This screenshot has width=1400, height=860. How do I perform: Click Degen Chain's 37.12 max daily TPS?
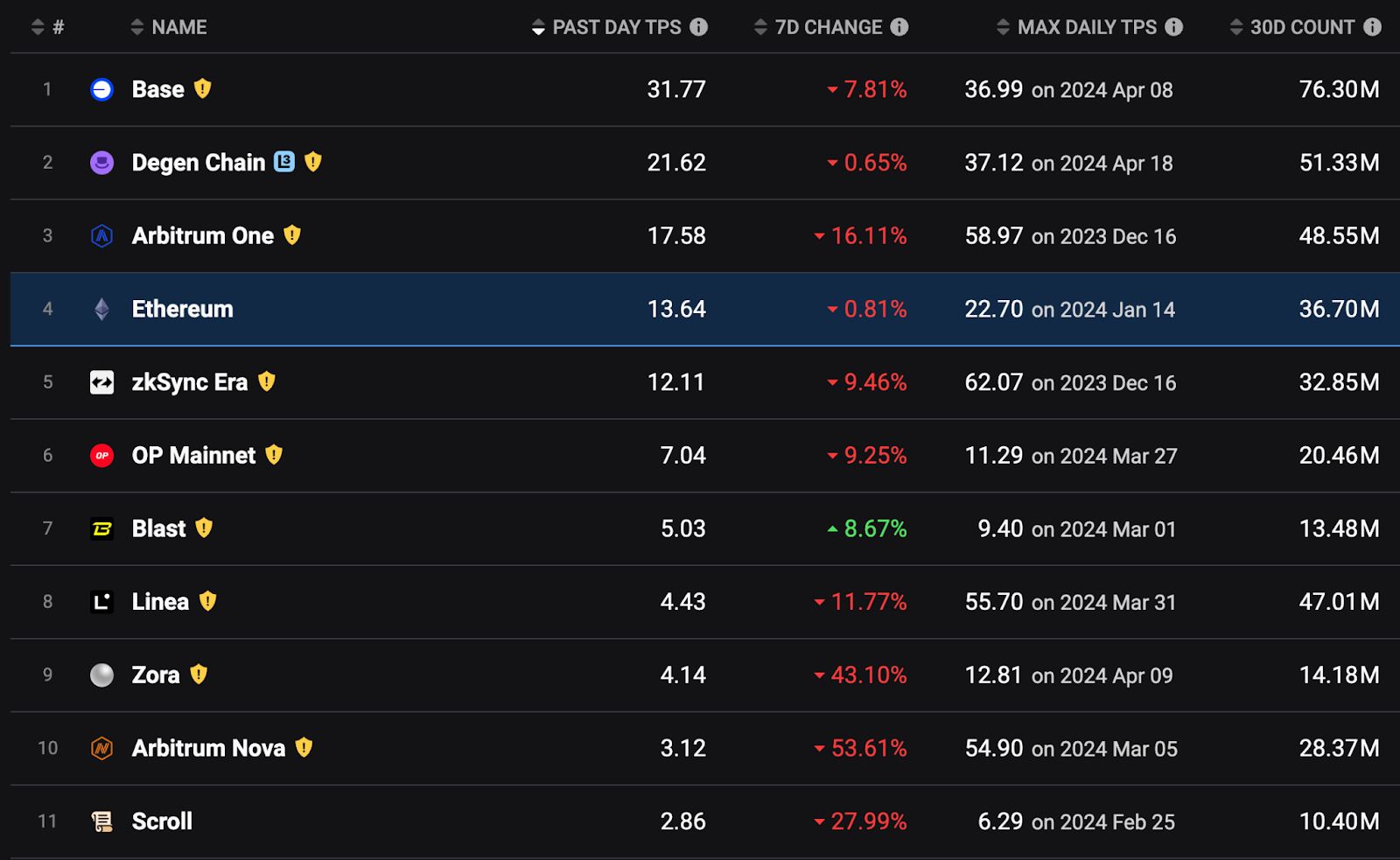(994, 163)
